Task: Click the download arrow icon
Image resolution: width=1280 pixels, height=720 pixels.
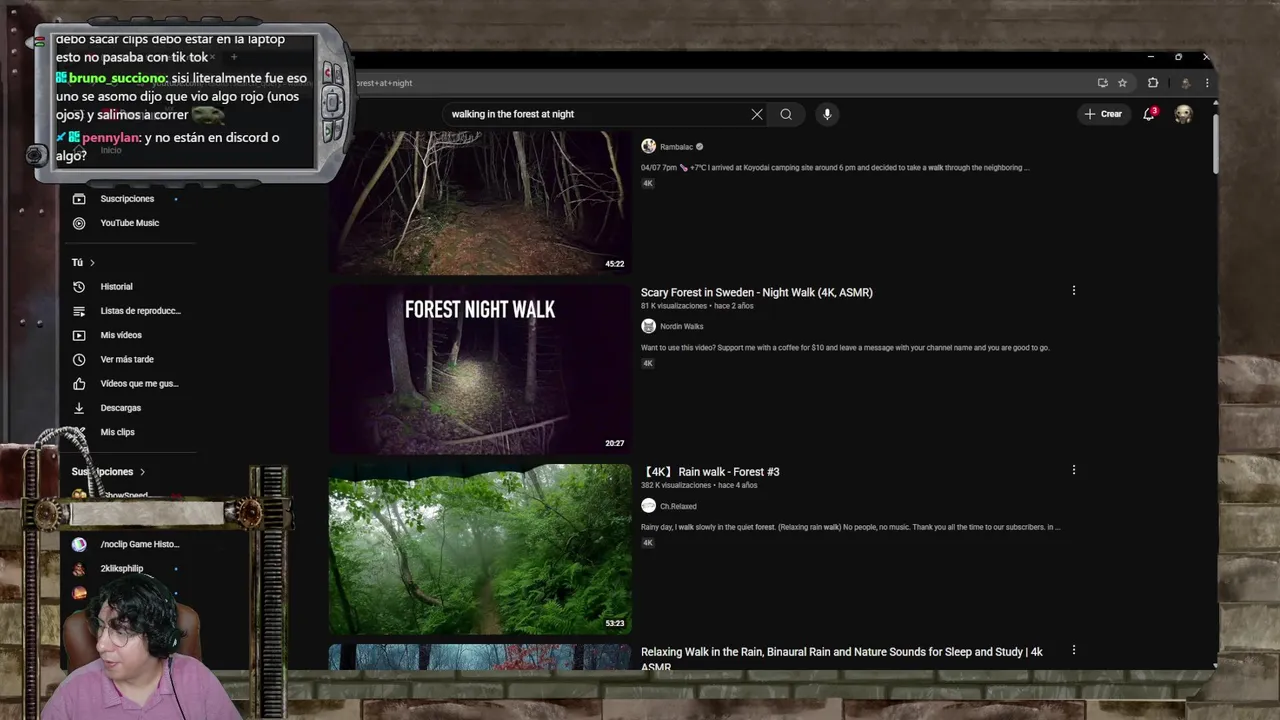Action: coord(79,408)
